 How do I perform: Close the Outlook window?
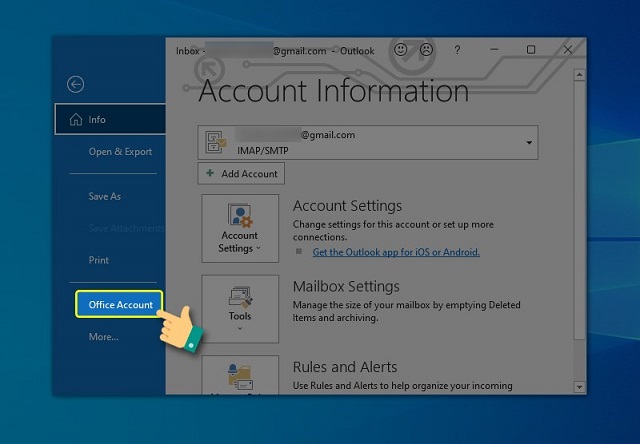(x=568, y=49)
